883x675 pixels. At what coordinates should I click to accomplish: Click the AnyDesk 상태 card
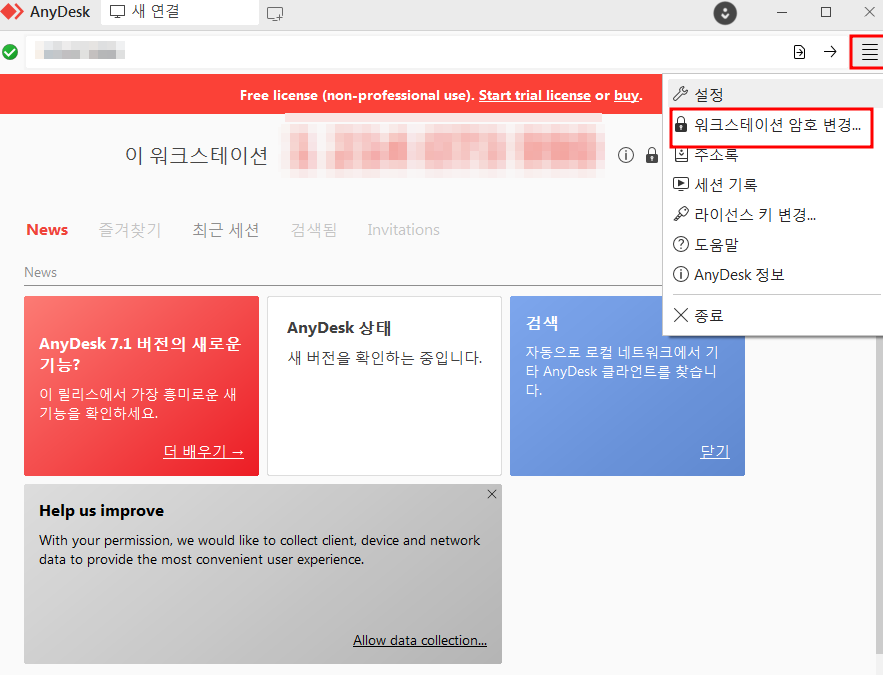[384, 386]
